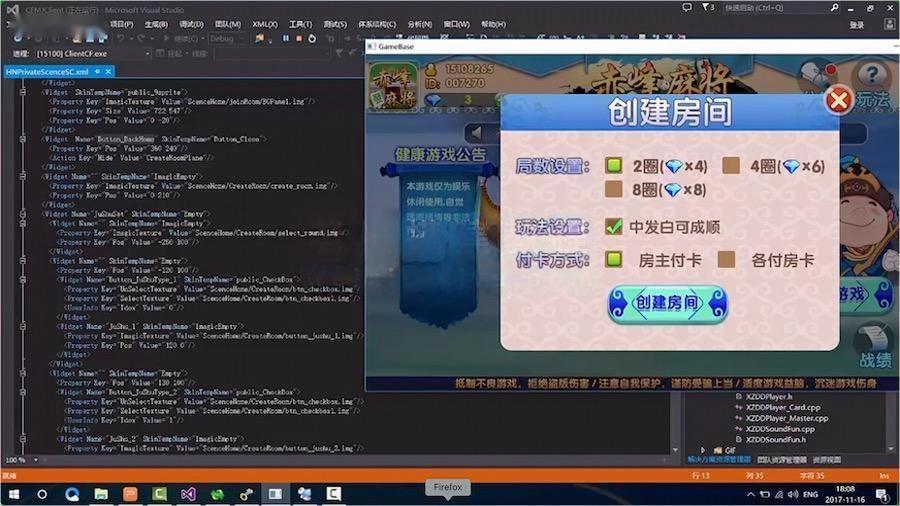Viewport: 900px width, 506px height.
Task: Pause debugging with the Break All icon
Action: pos(286,38)
